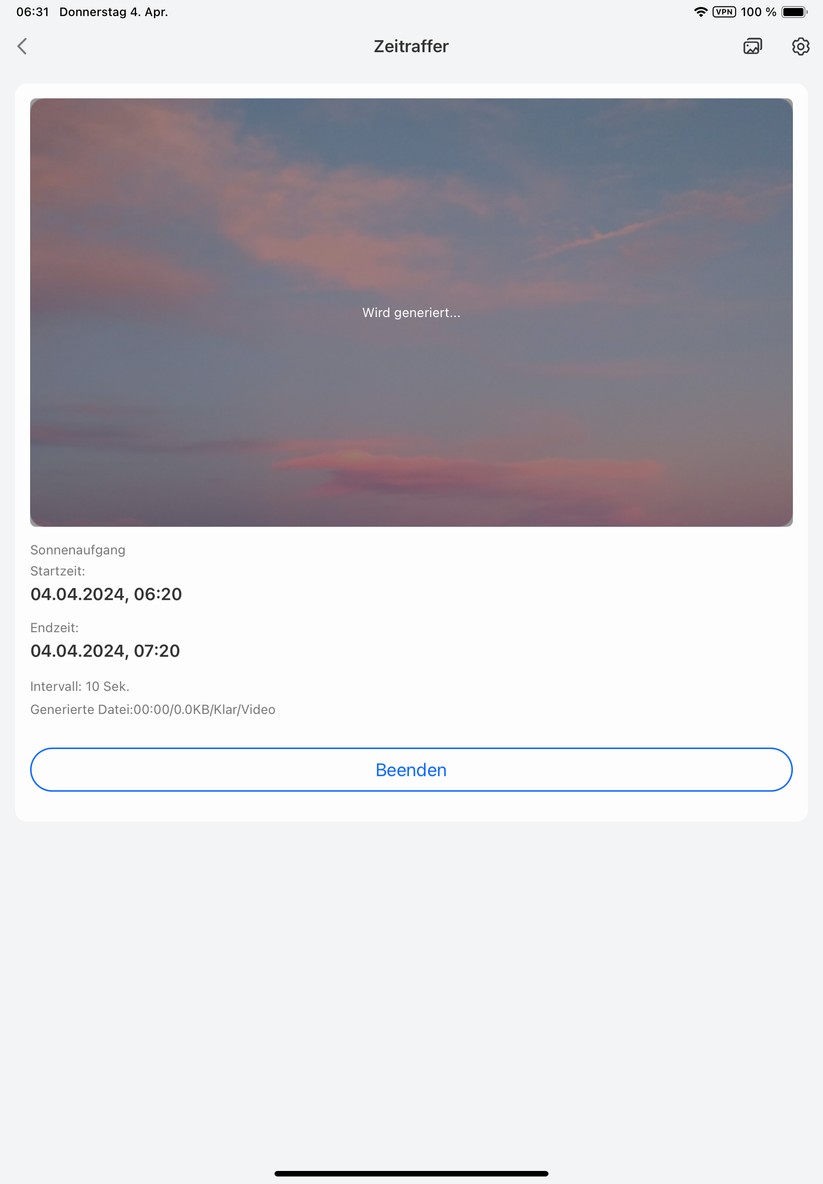Screen dimensions: 823x1184
Task: Tap the Intervall: 10 Sek. text
Action: coord(80,687)
